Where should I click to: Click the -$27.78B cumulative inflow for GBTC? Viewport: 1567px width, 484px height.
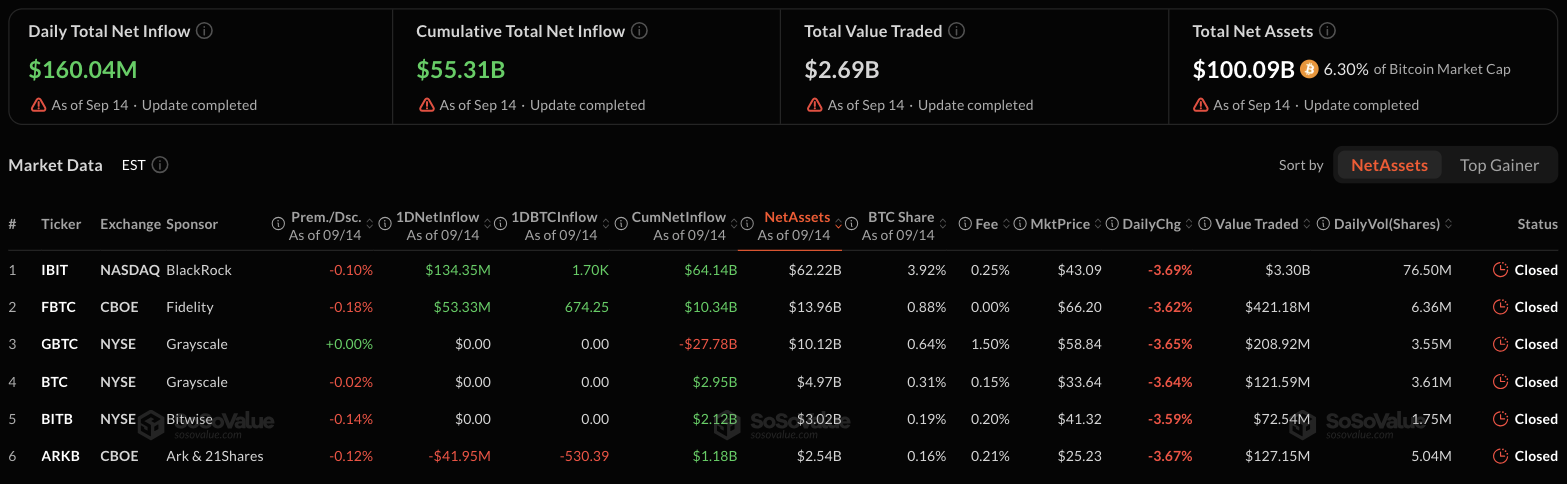pyautogui.click(x=707, y=344)
